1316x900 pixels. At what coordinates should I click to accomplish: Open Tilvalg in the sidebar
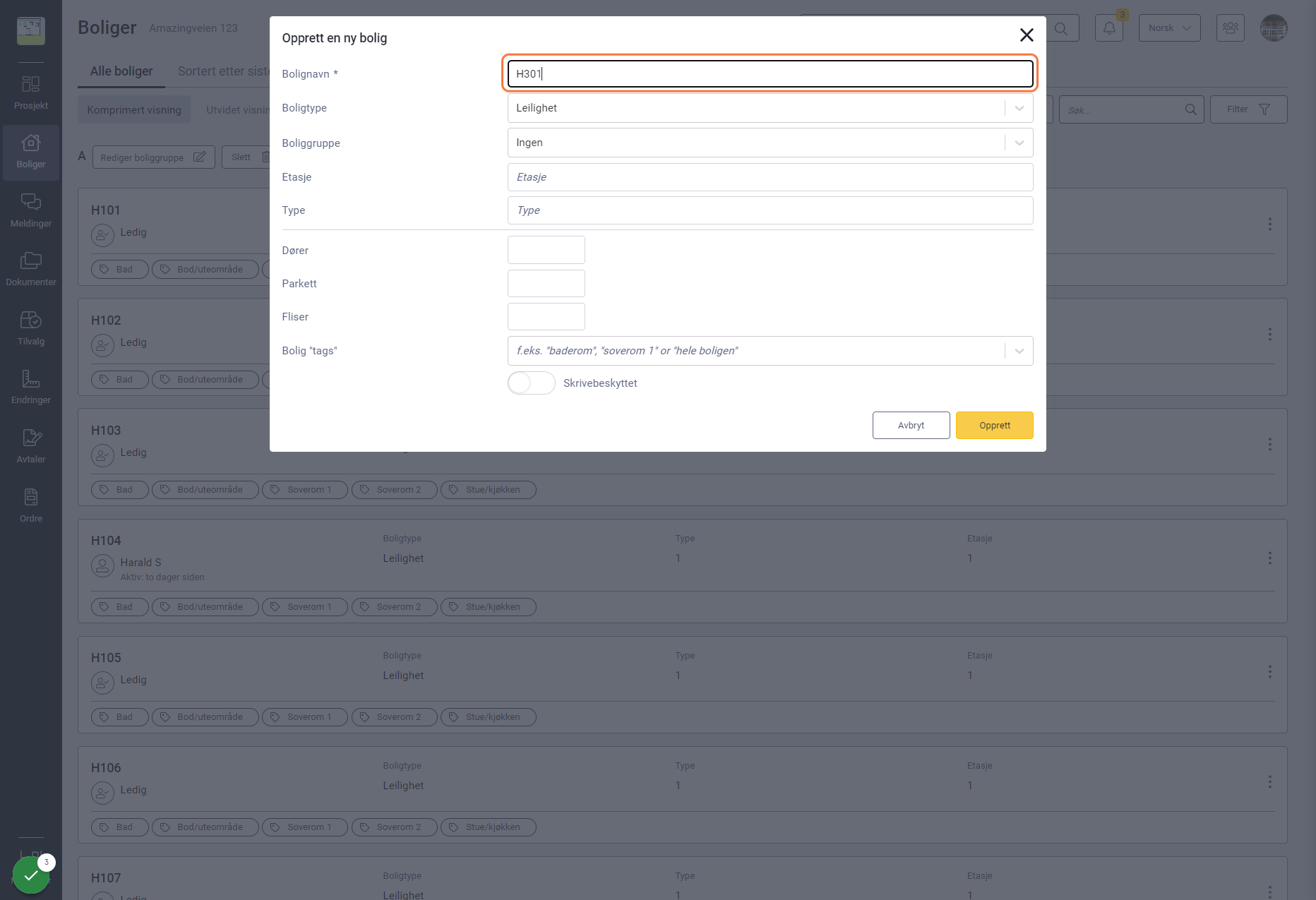31,329
